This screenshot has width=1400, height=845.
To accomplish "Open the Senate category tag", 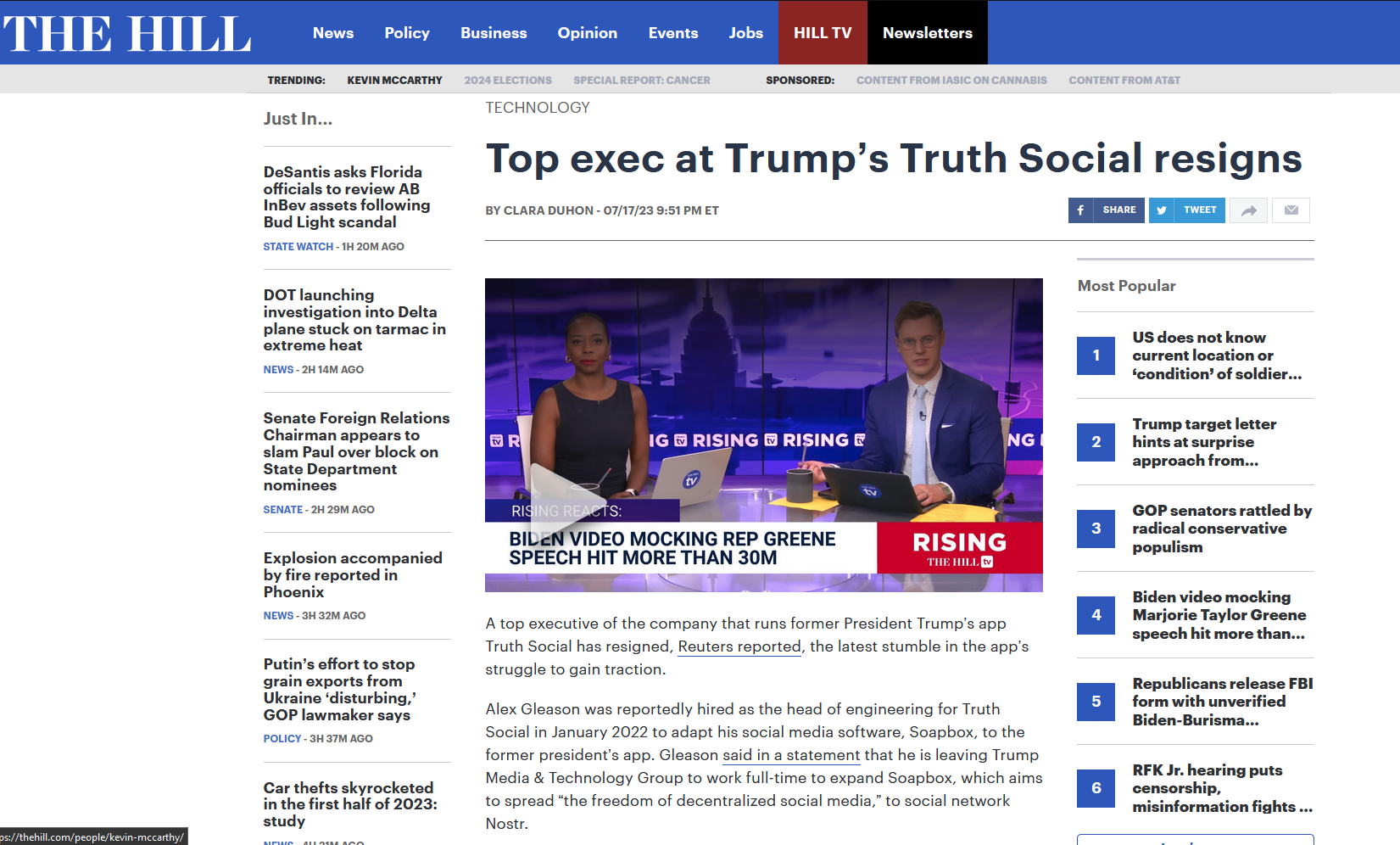I will click(283, 510).
